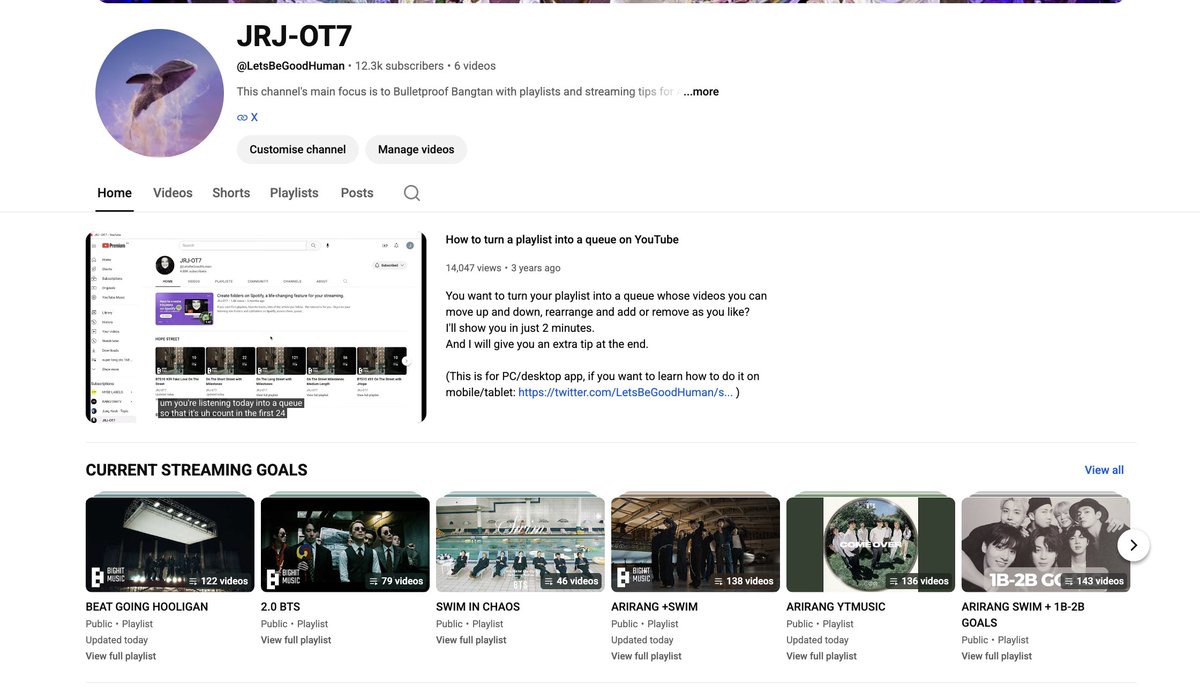
Task: Click the ARIRANG +SWIM playlist title
Action: click(x=654, y=607)
